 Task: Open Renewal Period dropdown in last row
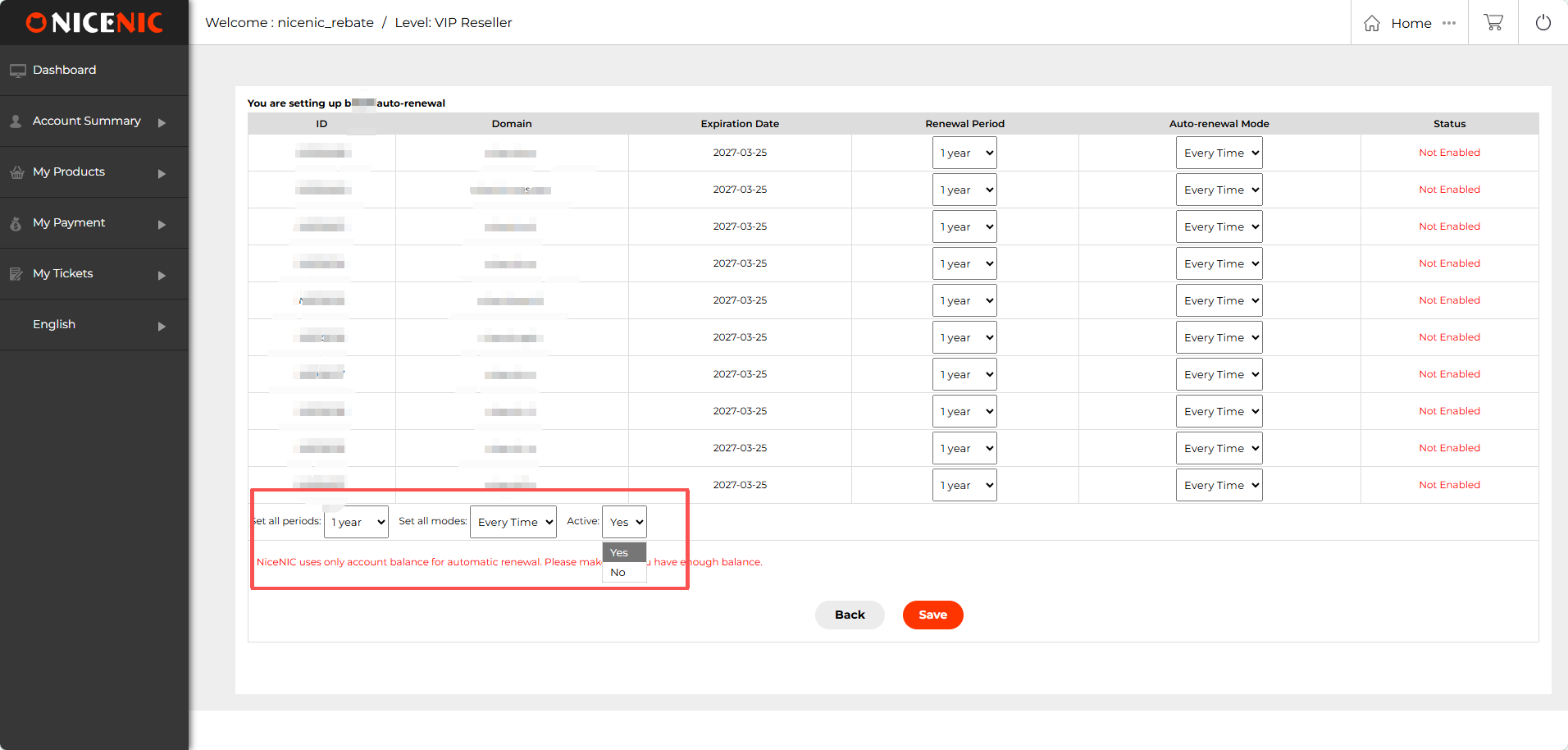coord(964,485)
